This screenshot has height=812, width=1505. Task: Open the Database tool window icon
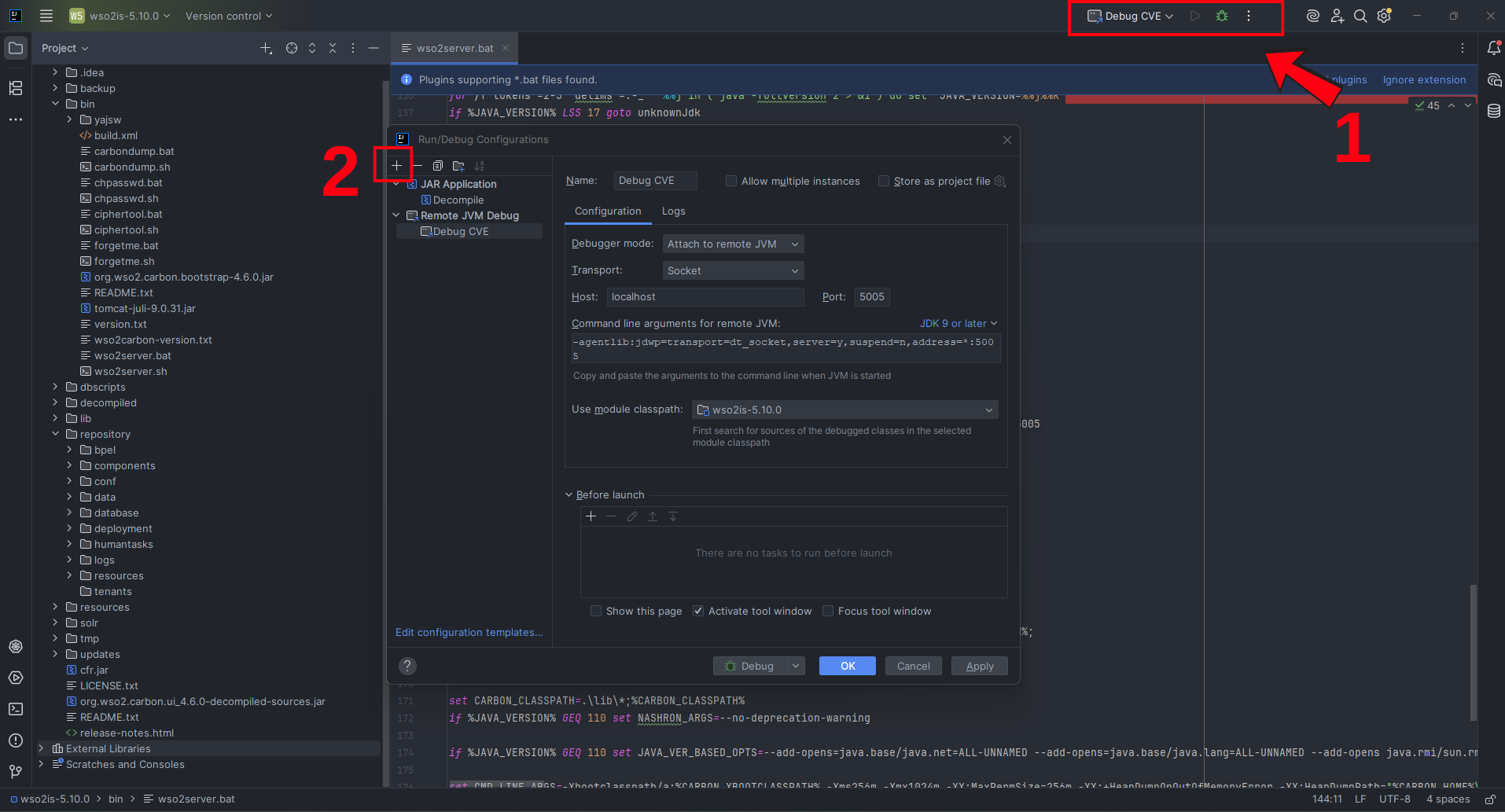(x=1494, y=111)
